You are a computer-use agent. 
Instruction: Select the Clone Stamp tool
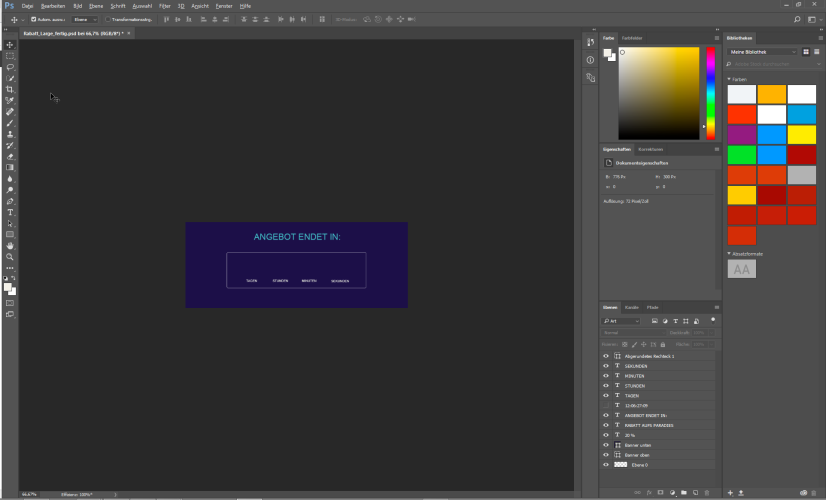pyautogui.click(x=10, y=134)
